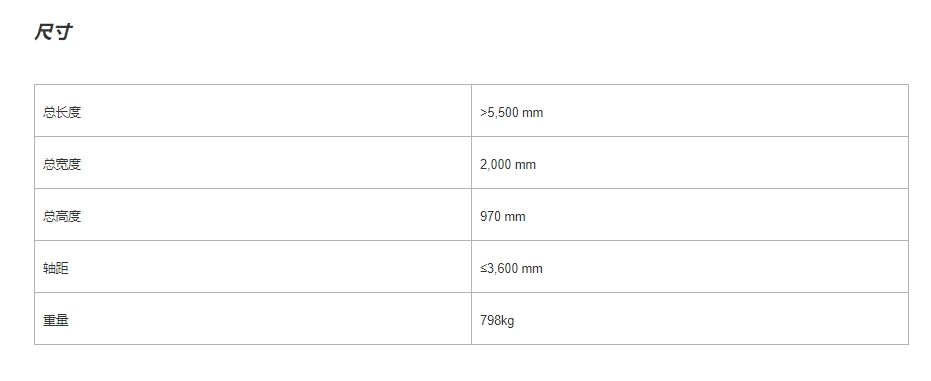Screen dimensions: 931x381
Task: Click the ≤3,600 mm wheelbase value
Action: pos(511,268)
